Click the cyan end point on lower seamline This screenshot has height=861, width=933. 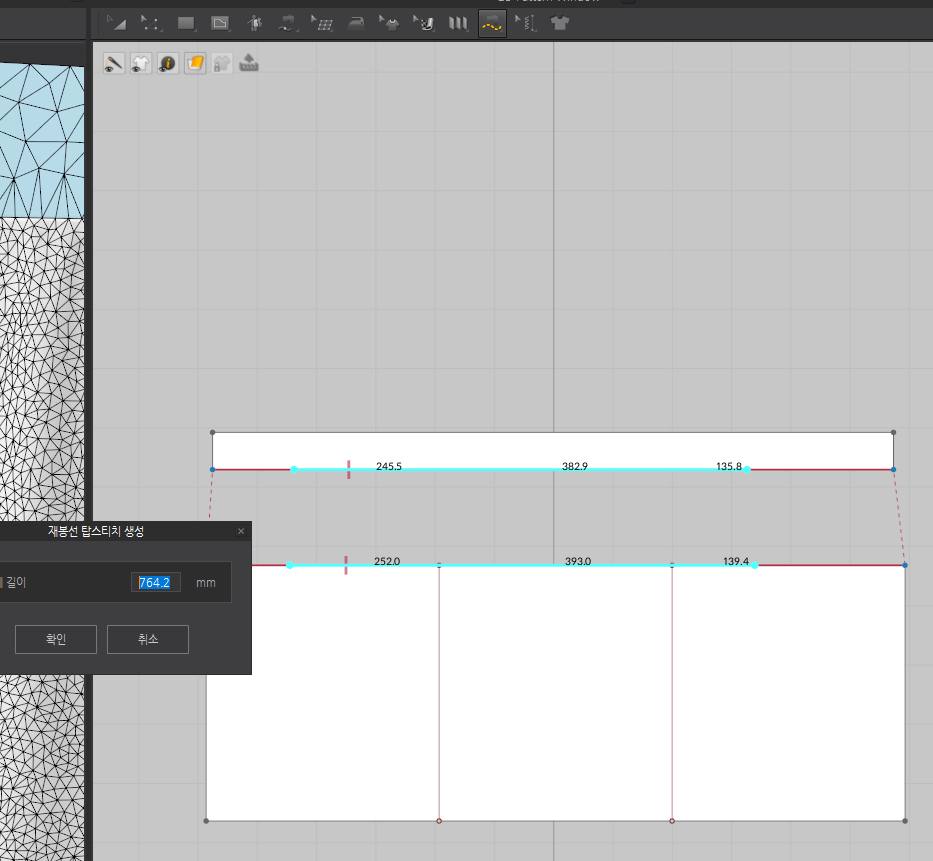coord(754,565)
